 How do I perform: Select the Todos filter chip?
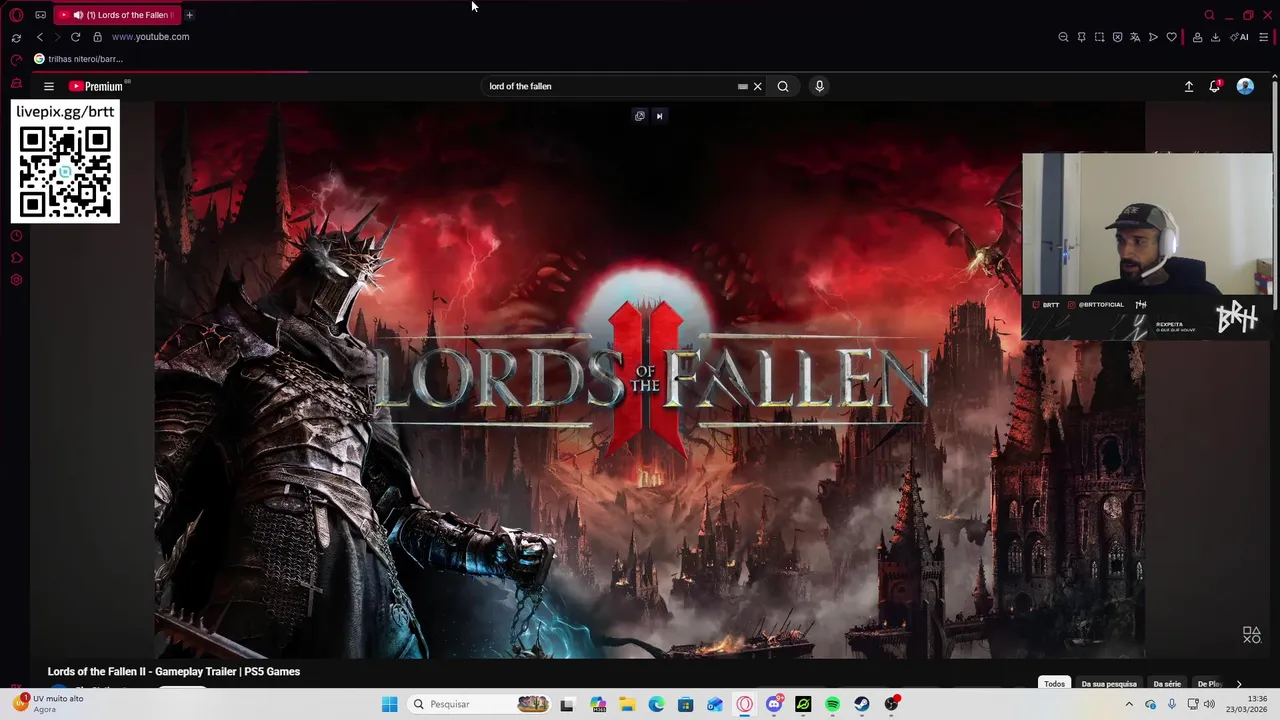click(x=1054, y=684)
